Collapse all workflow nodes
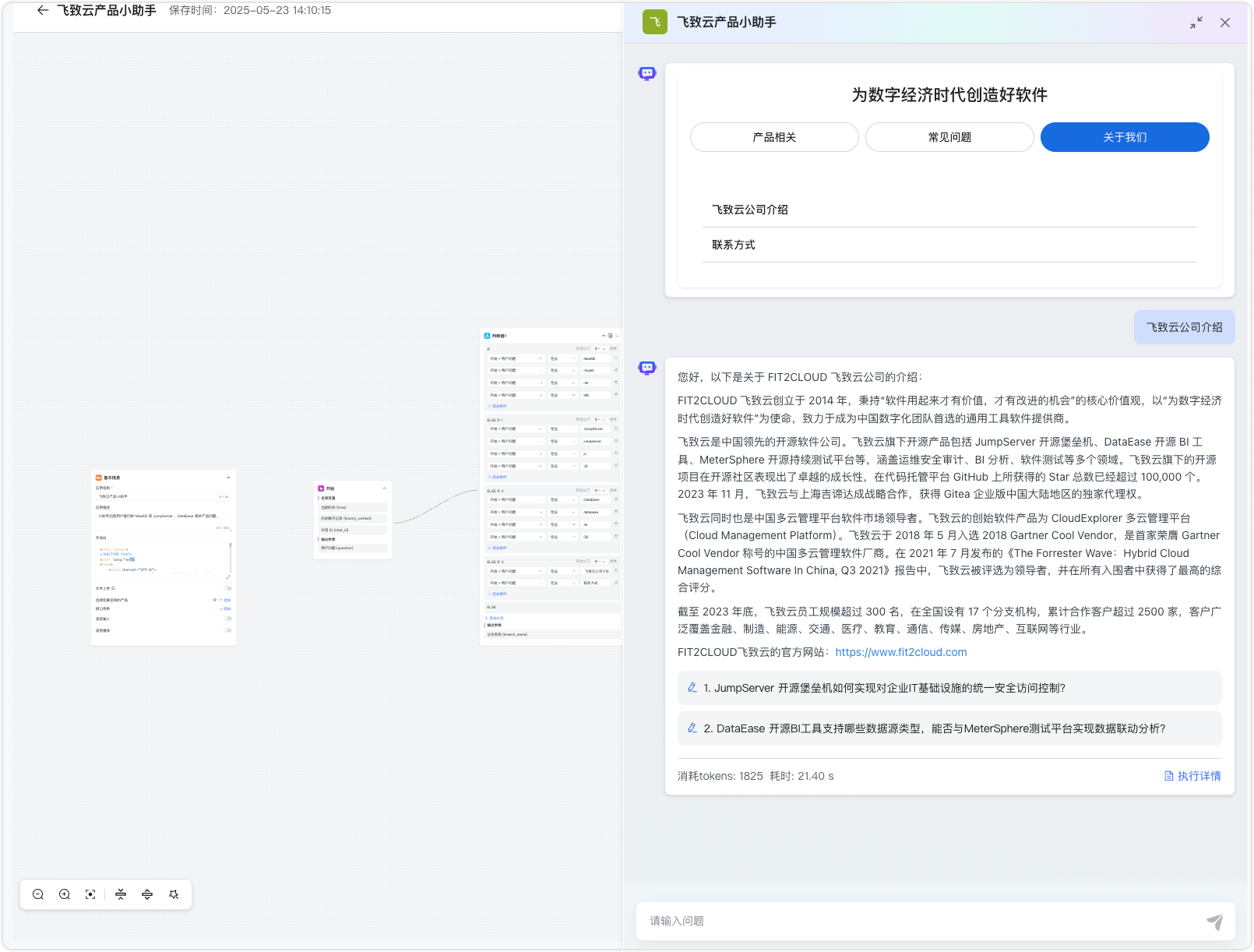The height and width of the screenshot is (952, 1254). click(x=121, y=894)
